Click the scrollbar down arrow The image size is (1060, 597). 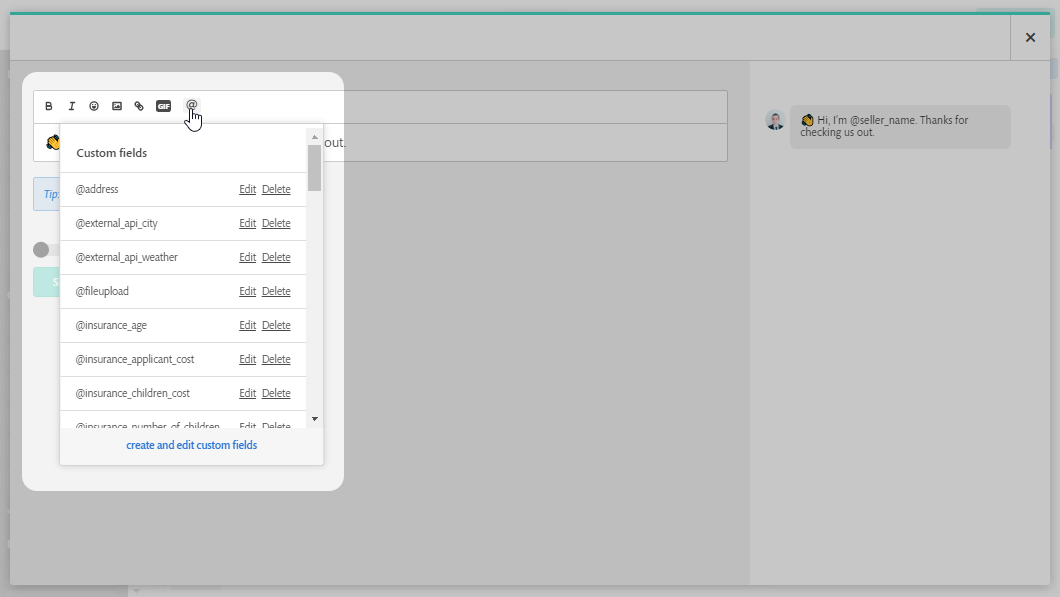point(313,417)
